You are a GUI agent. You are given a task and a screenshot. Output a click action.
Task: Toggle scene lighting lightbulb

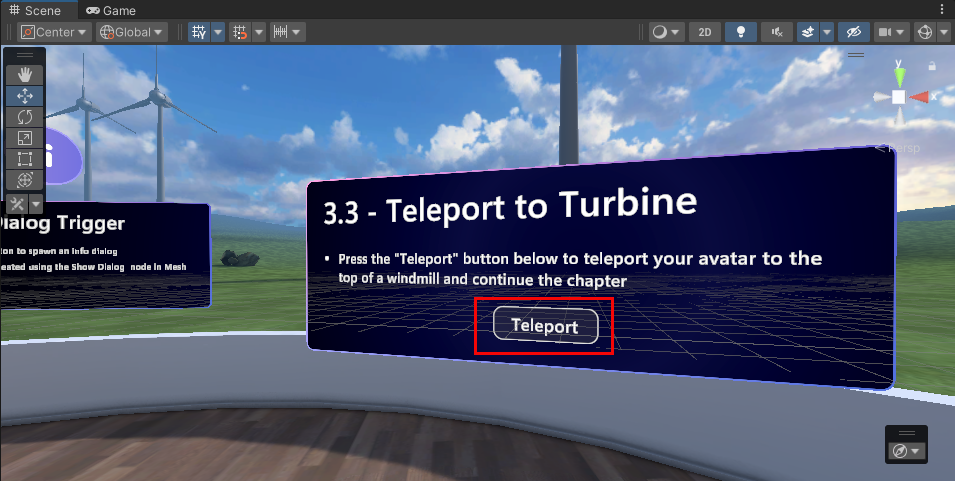(x=741, y=32)
